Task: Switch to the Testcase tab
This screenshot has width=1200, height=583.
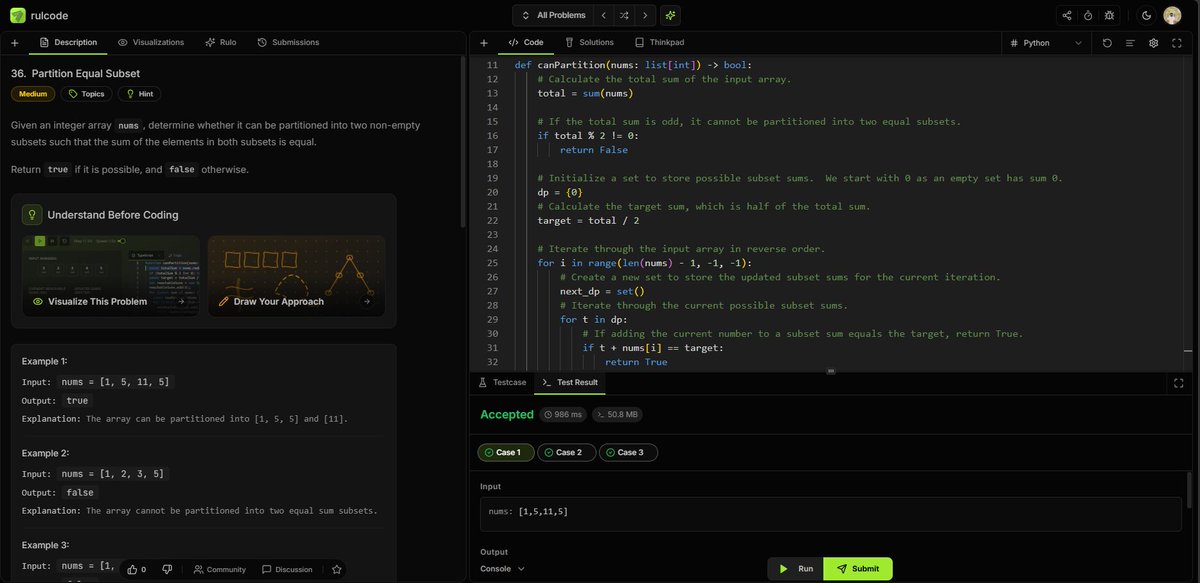Action: pos(502,382)
